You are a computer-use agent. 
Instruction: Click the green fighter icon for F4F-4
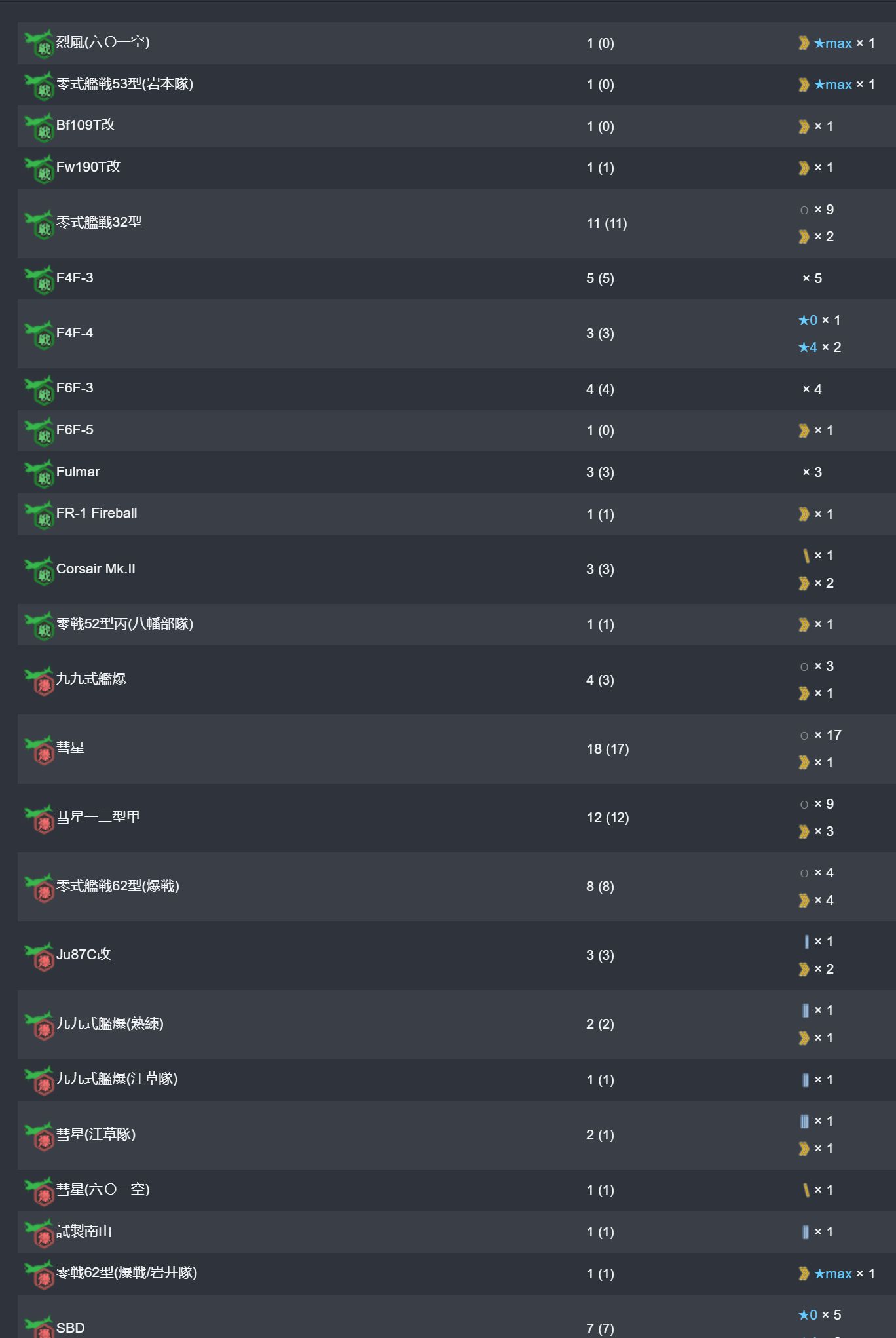39,334
